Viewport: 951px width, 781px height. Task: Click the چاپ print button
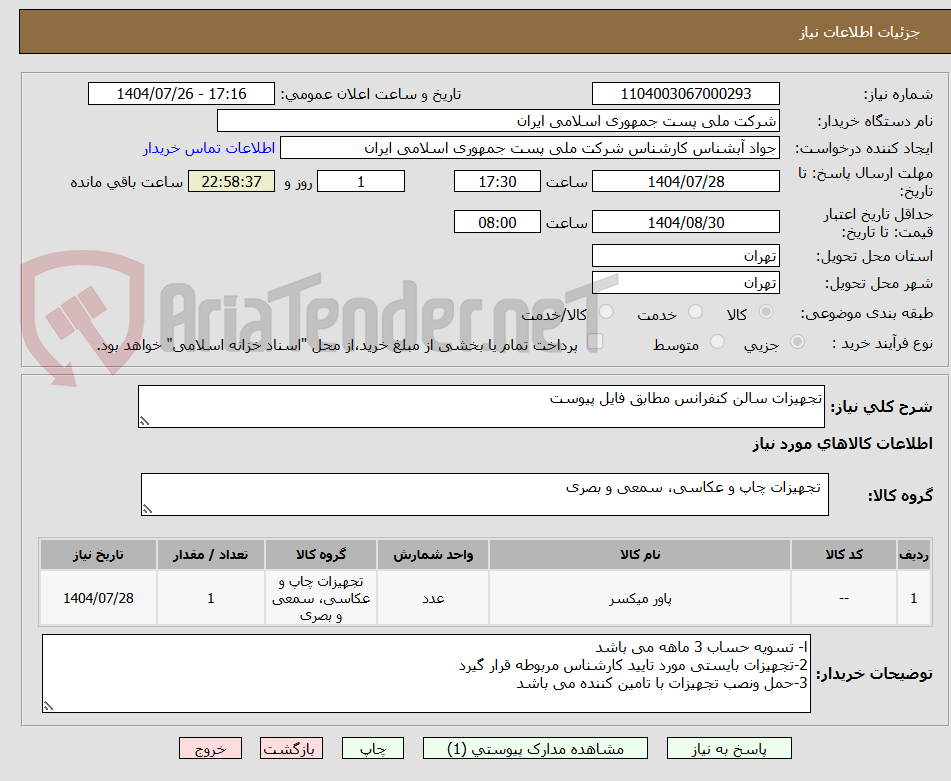(x=372, y=747)
